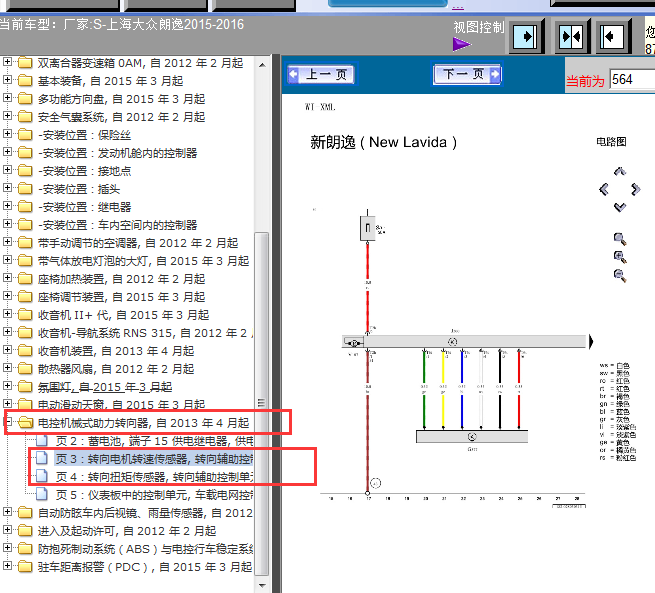
Task: Click the purple arrow under 视图控制
Action: [461, 44]
